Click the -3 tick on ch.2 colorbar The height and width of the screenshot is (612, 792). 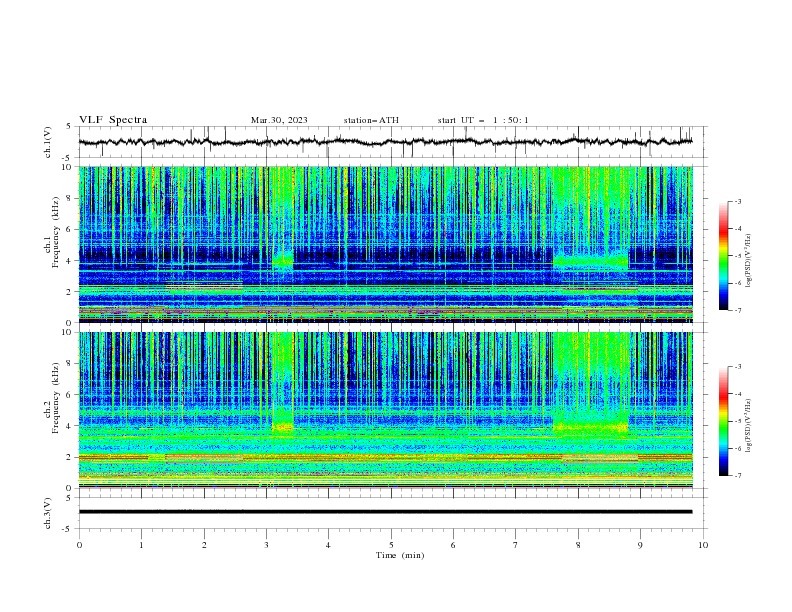pyautogui.click(x=738, y=367)
